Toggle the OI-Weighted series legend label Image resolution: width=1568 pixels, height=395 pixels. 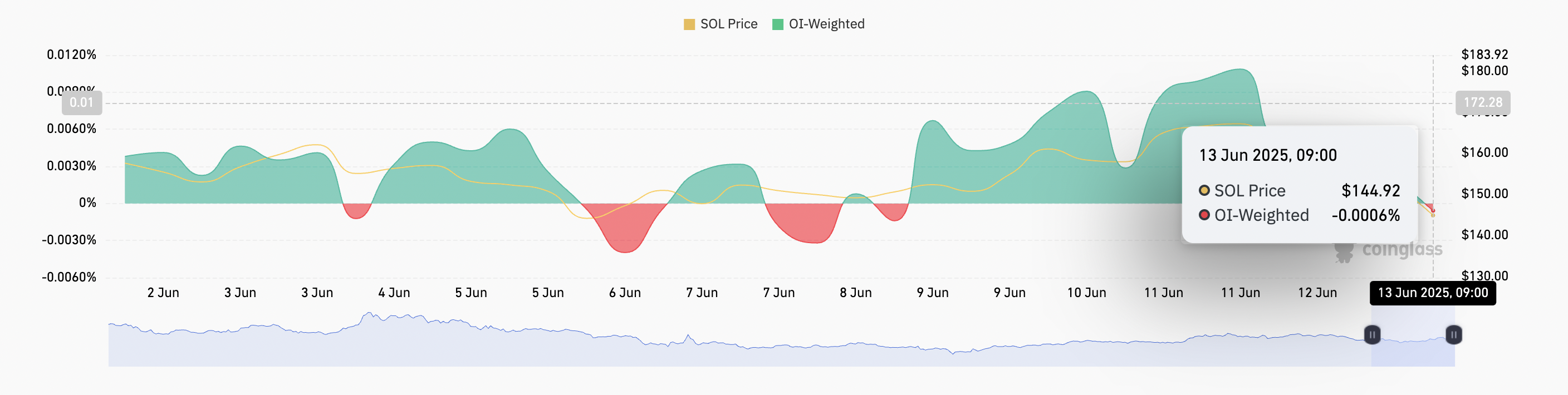[826, 24]
